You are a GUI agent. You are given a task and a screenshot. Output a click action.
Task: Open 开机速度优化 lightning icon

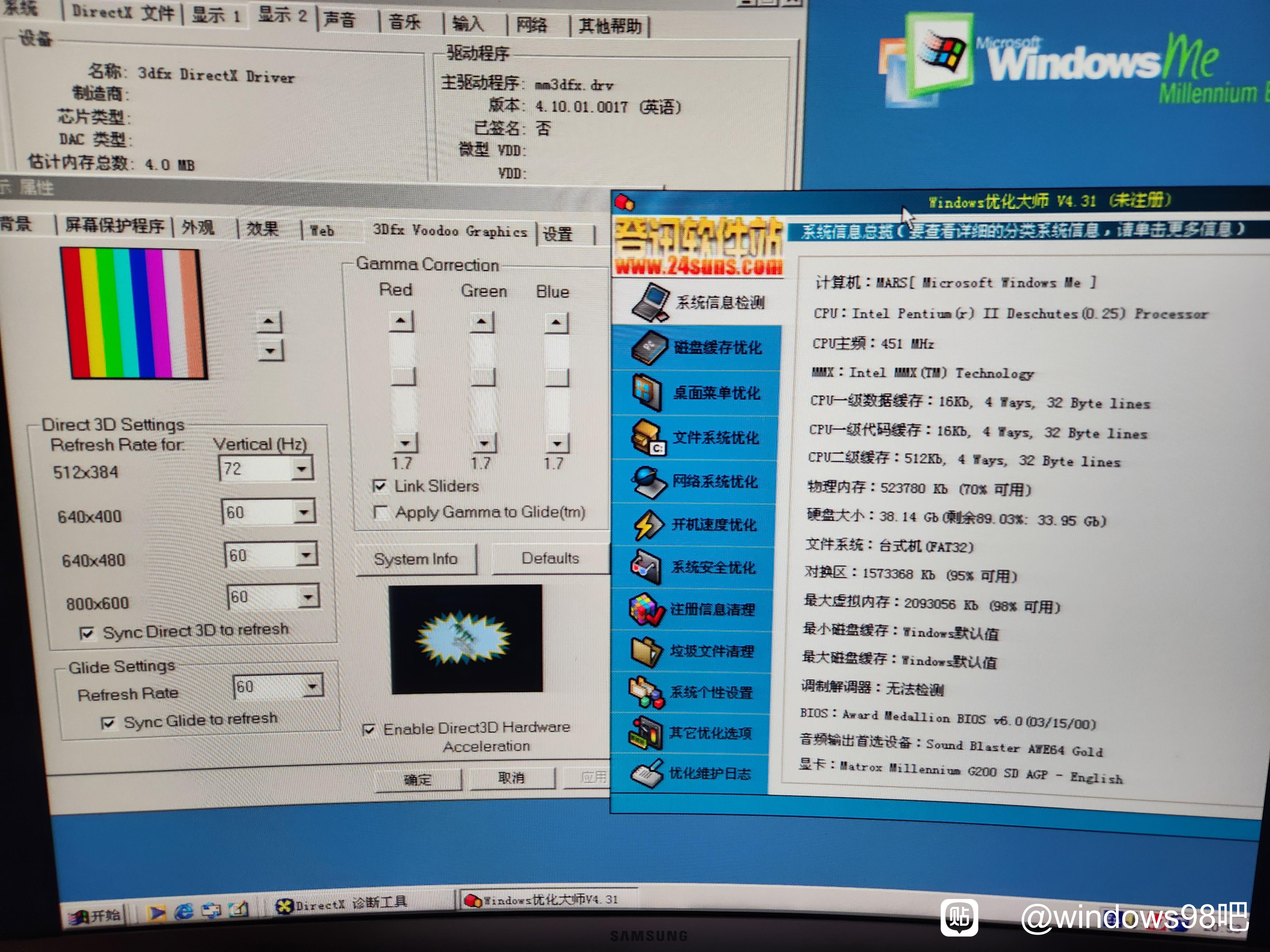pyautogui.click(x=649, y=525)
